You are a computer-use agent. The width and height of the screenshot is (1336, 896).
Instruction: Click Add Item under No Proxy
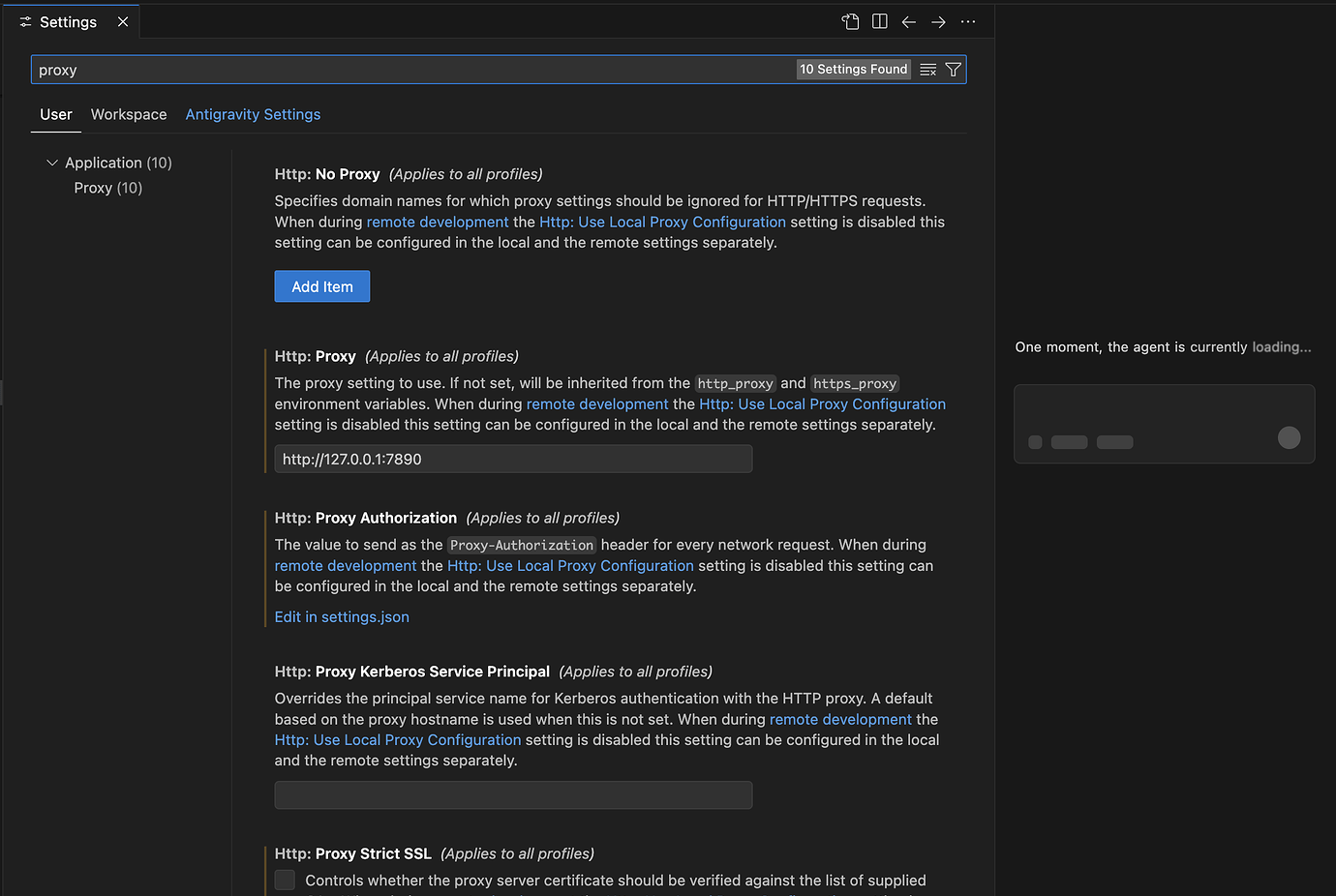[322, 286]
